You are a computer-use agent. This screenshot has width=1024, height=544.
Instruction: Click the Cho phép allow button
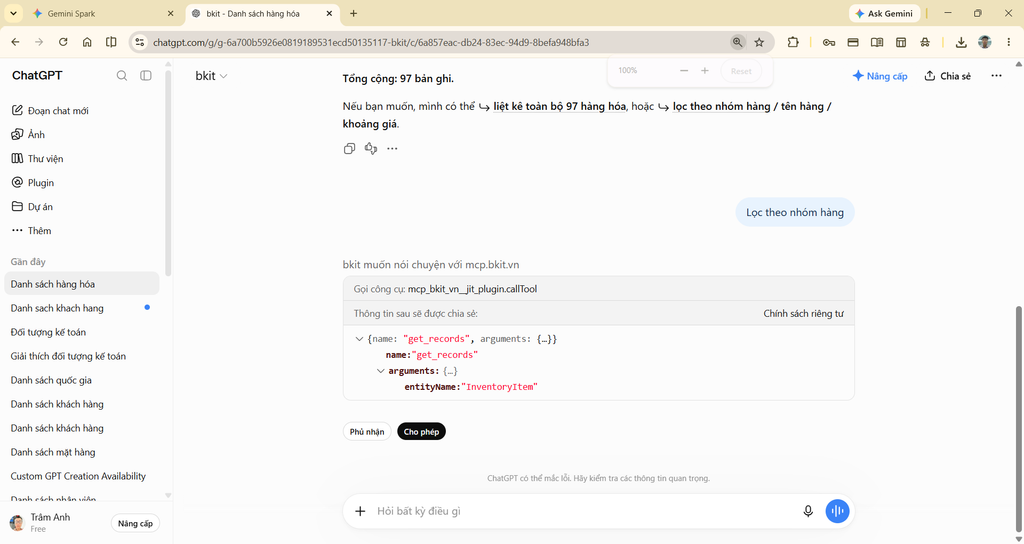[421, 432]
